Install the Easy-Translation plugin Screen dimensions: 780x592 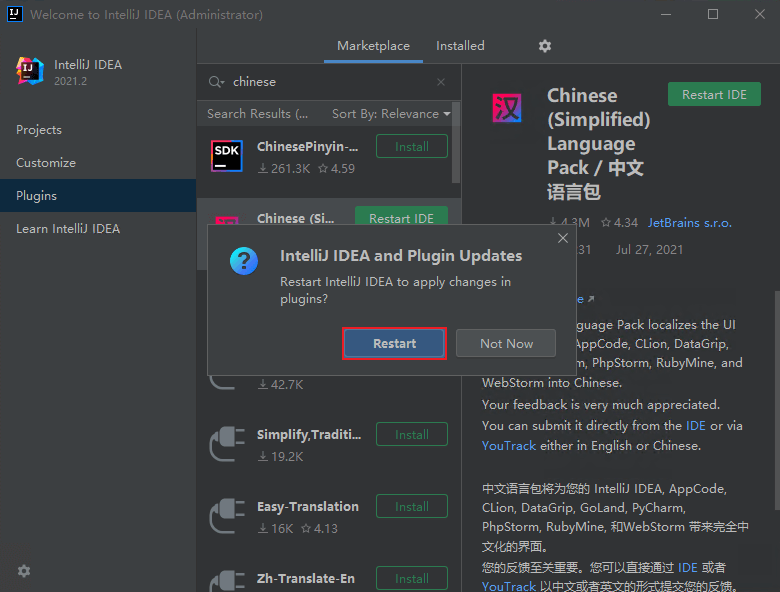click(412, 506)
